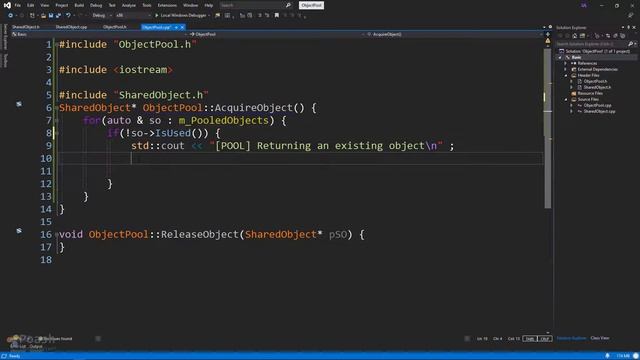Collapse the Header Files folder
Viewport: 640px width, 360px height.
click(x=566, y=76)
